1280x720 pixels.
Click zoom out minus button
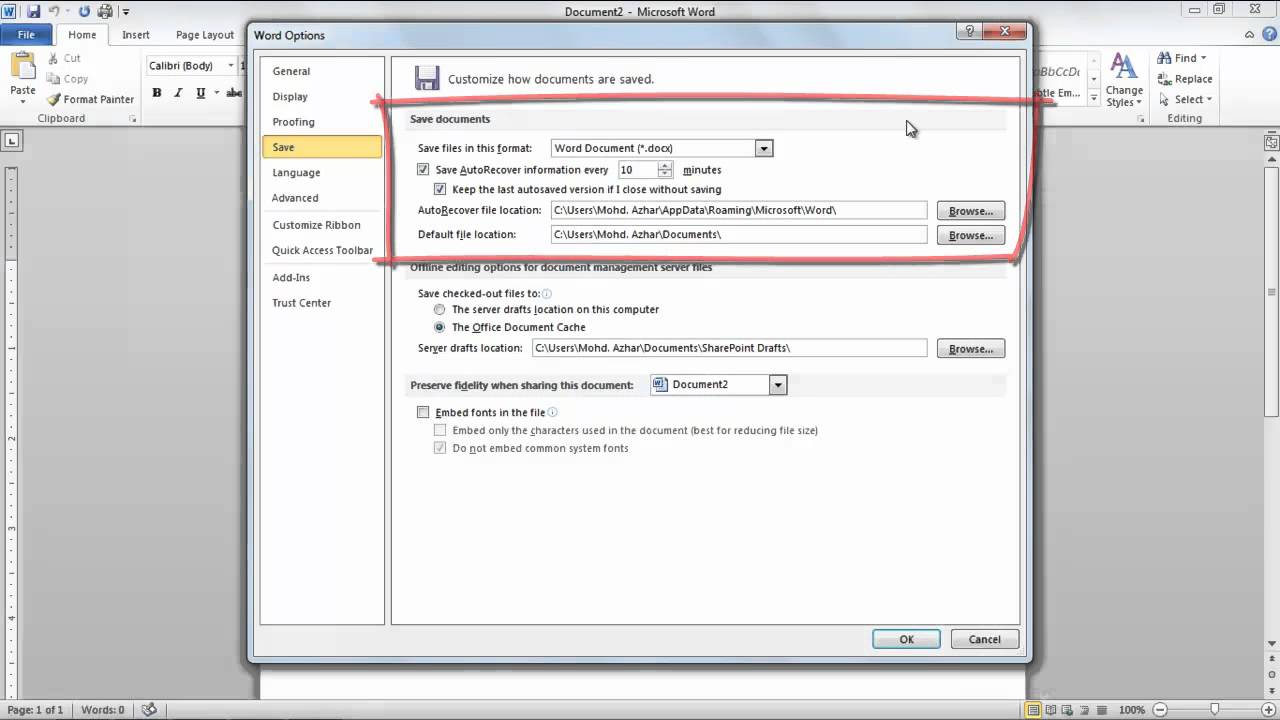click(x=1162, y=710)
